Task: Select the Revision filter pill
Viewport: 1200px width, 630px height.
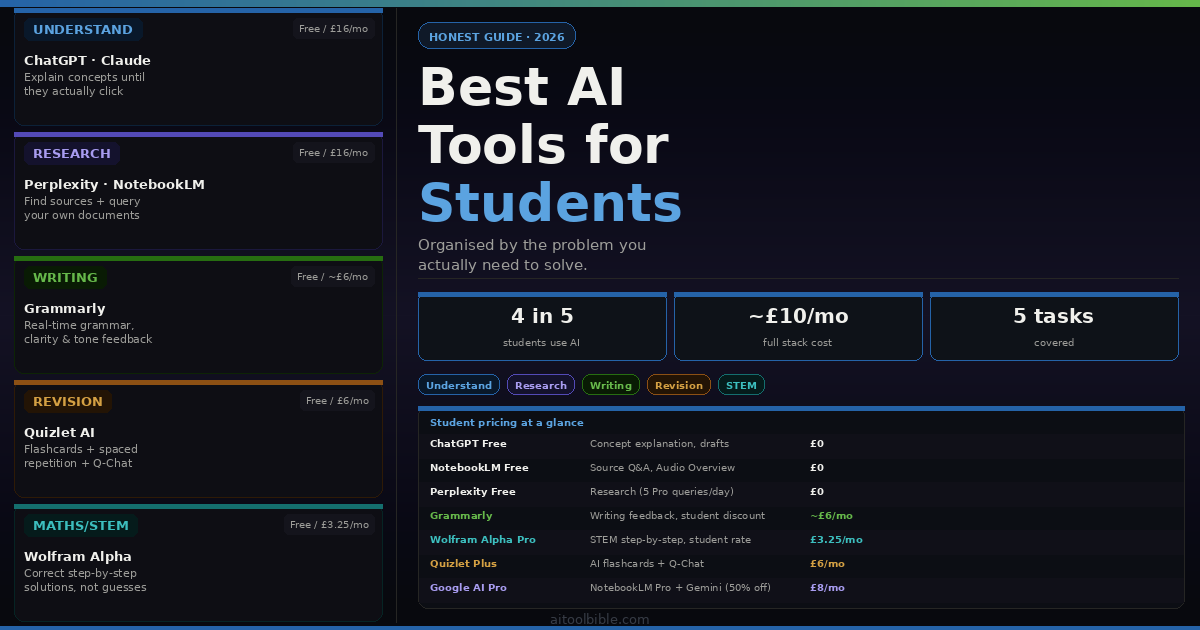Action: 679,385
